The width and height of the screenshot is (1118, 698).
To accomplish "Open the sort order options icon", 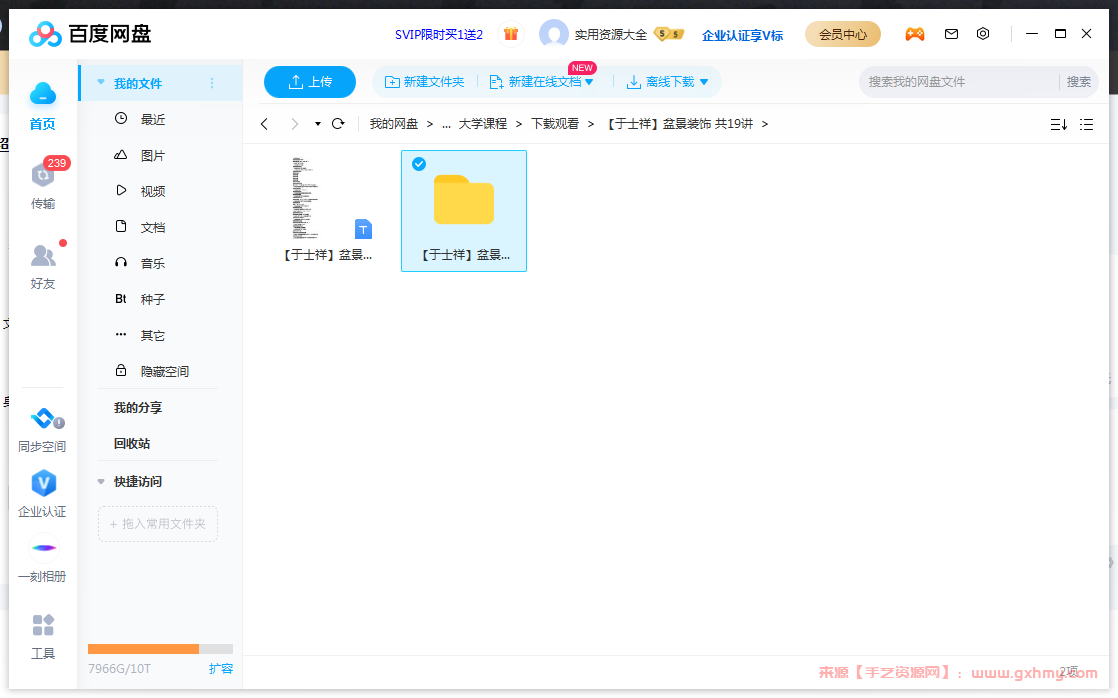I will [x=1058, y=124].
